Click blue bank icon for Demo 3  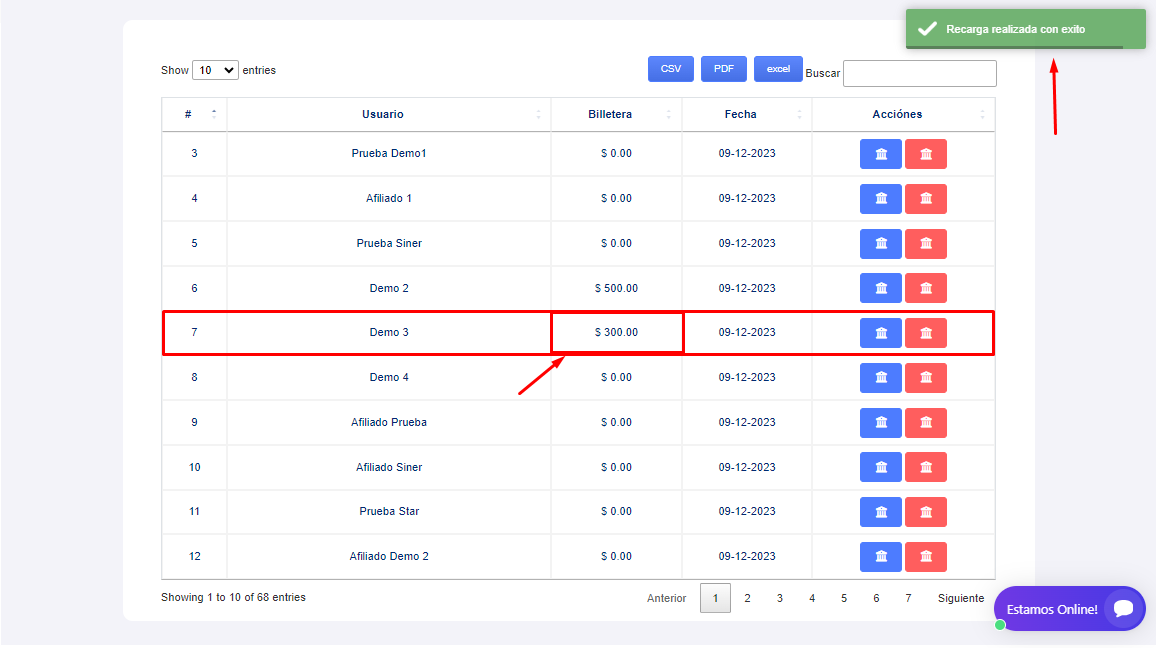coord(880,333)
